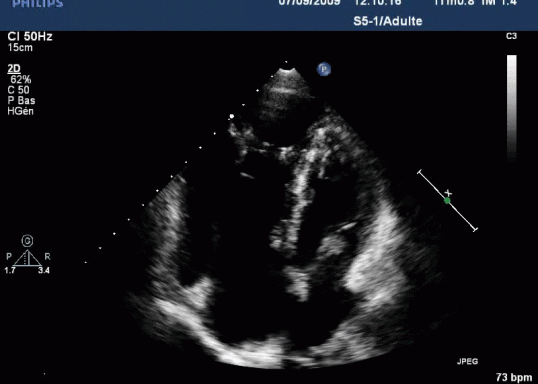Image resolution: width=538 pixels, height=384 pixels.
Task: Click the C3 label above the gray bar
Action: 511,36
